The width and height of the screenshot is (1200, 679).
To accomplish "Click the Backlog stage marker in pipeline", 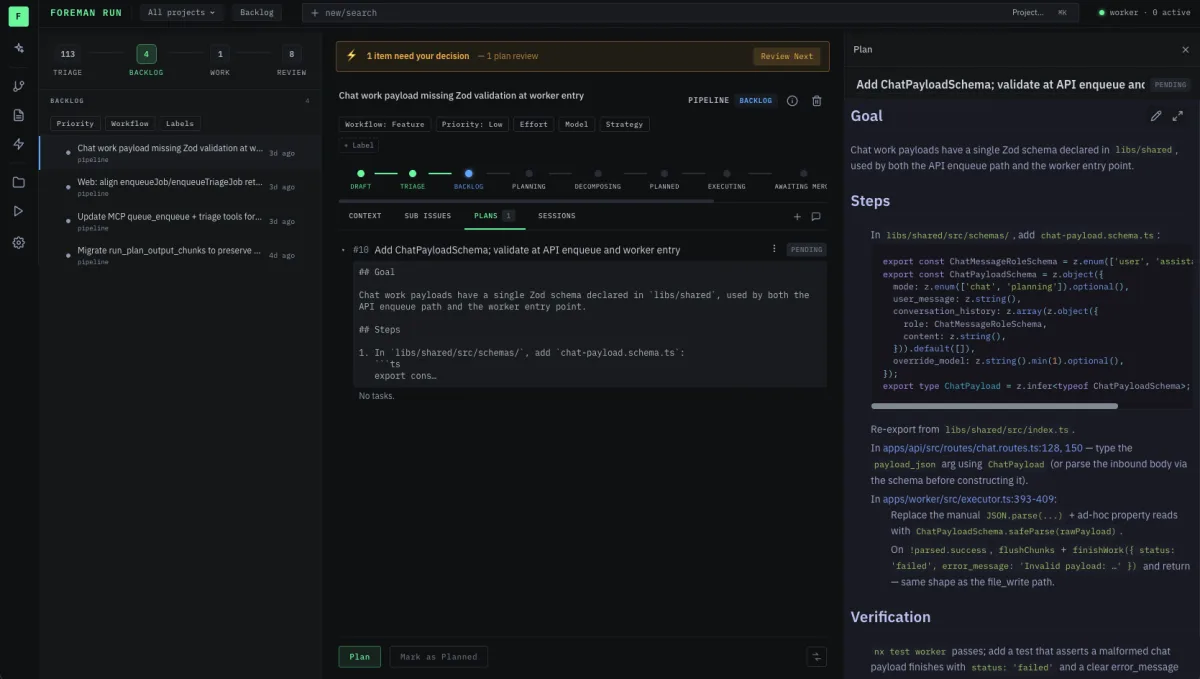I will 468,174.
